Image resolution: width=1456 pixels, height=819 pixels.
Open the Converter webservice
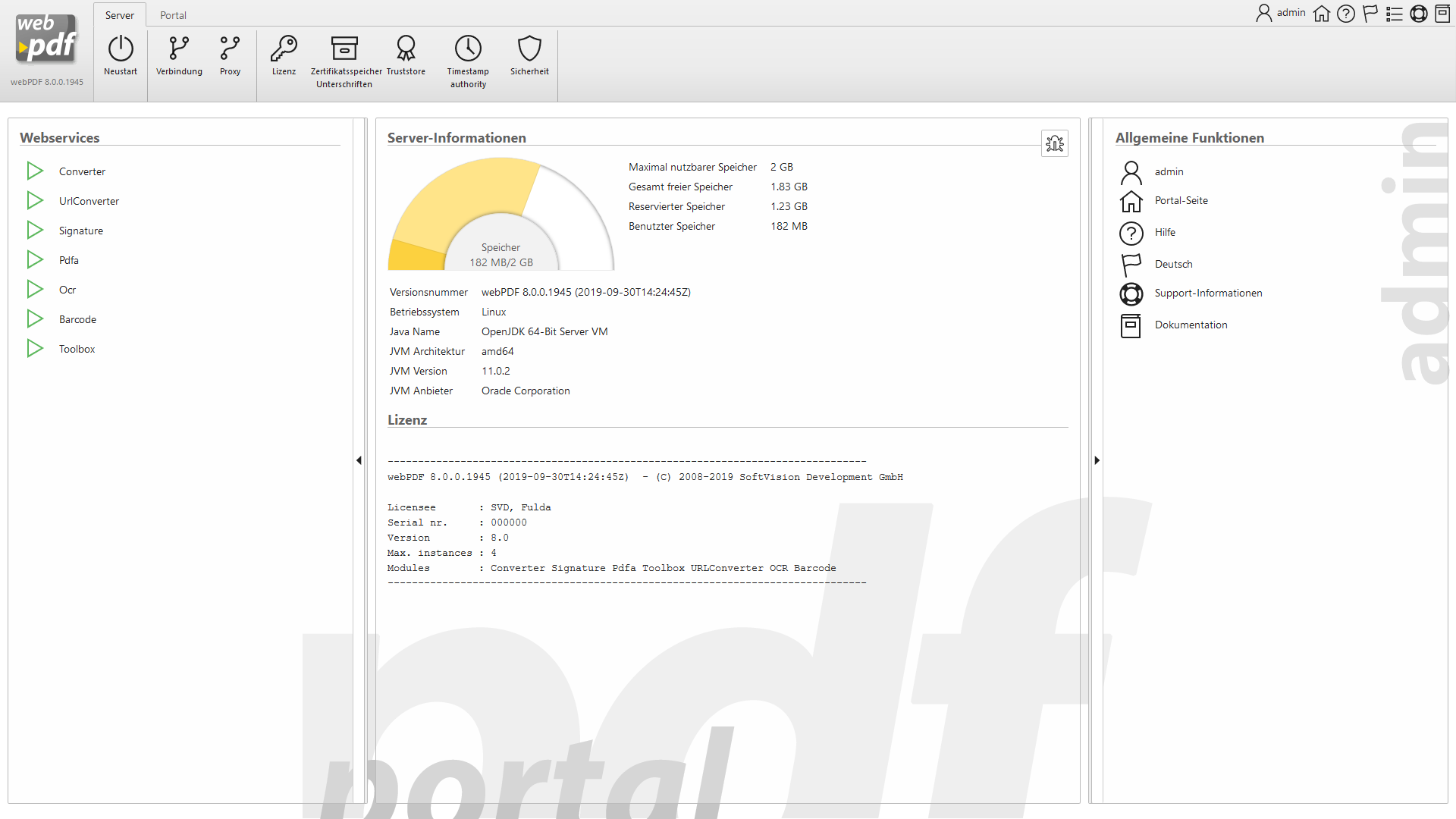[82, 171]
